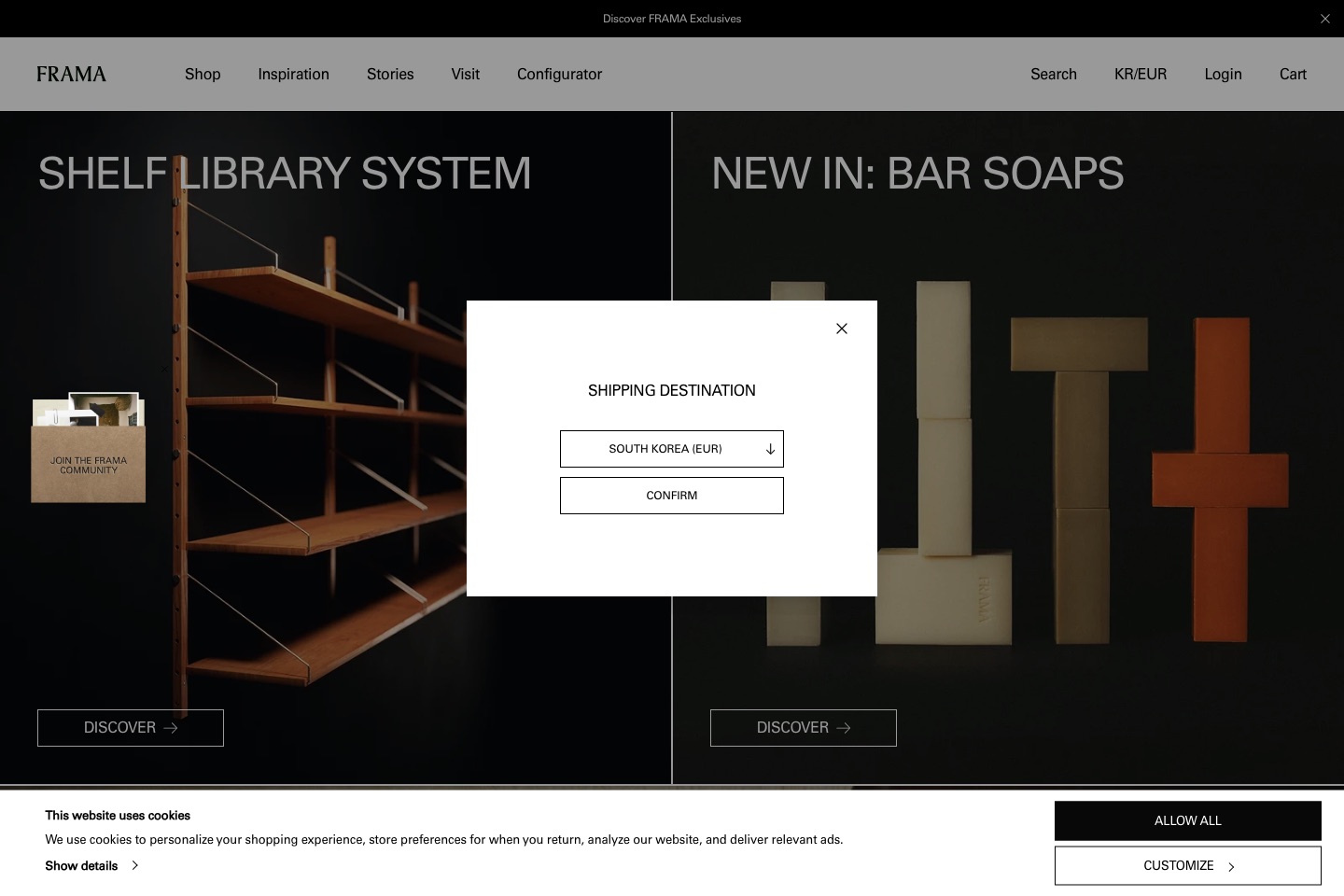The height and width of the screenshot is (896, 1344).
Task: Open the Visit page
Action: (465, 74)
